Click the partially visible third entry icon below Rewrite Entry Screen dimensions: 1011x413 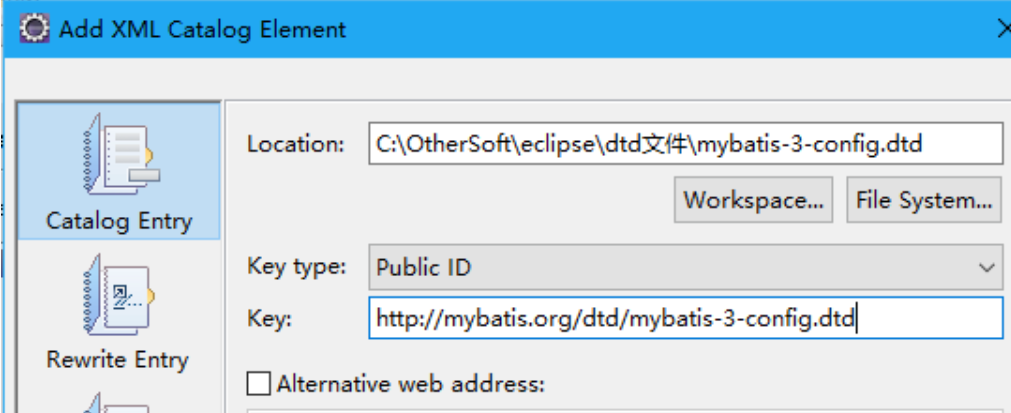[x=117, y=403]
